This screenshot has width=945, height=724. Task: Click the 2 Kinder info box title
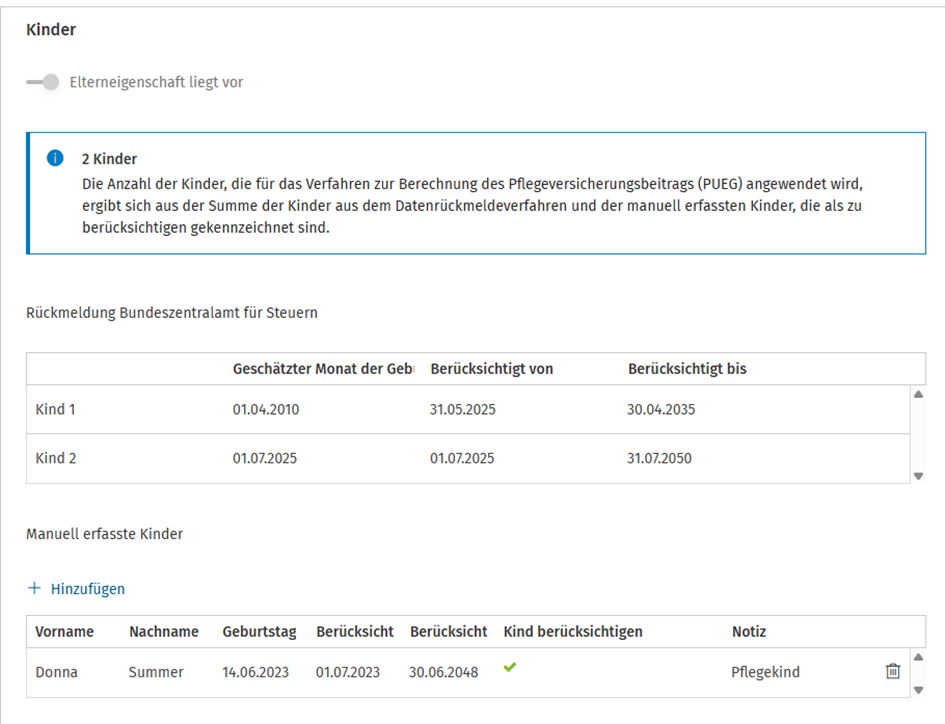pyautogui.click(x=110, y=159)
